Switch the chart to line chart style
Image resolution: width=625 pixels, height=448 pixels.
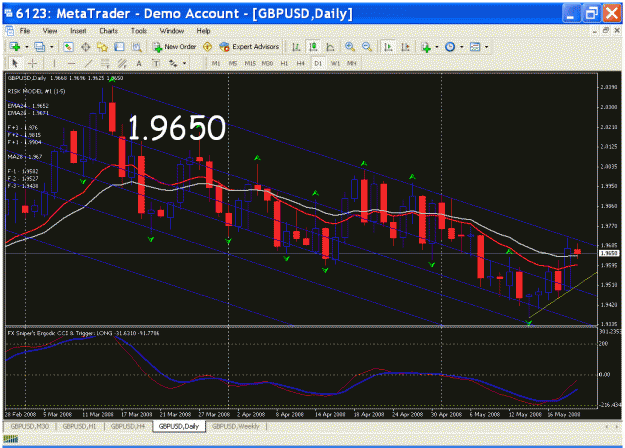click(x=330, y=47)
